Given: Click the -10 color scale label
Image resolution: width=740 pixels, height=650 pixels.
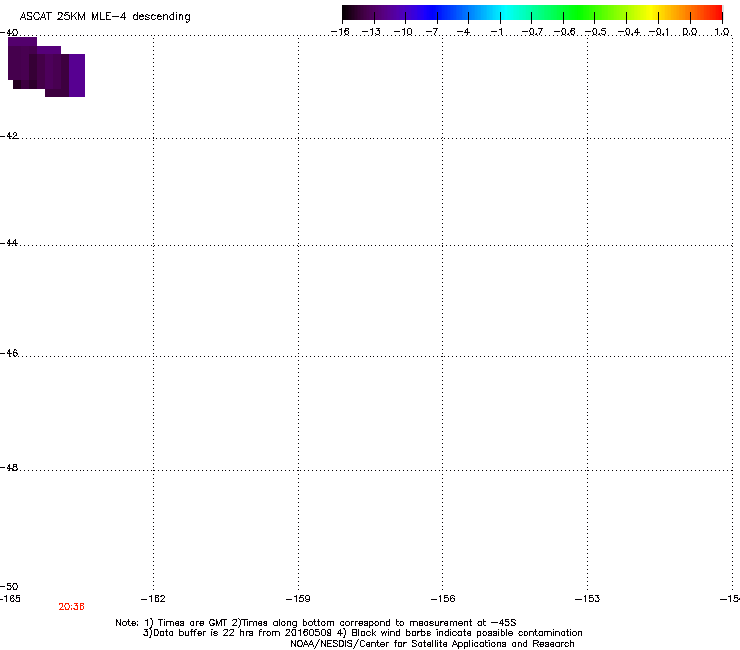Looking at the screenshot, I should click(403, 32).
